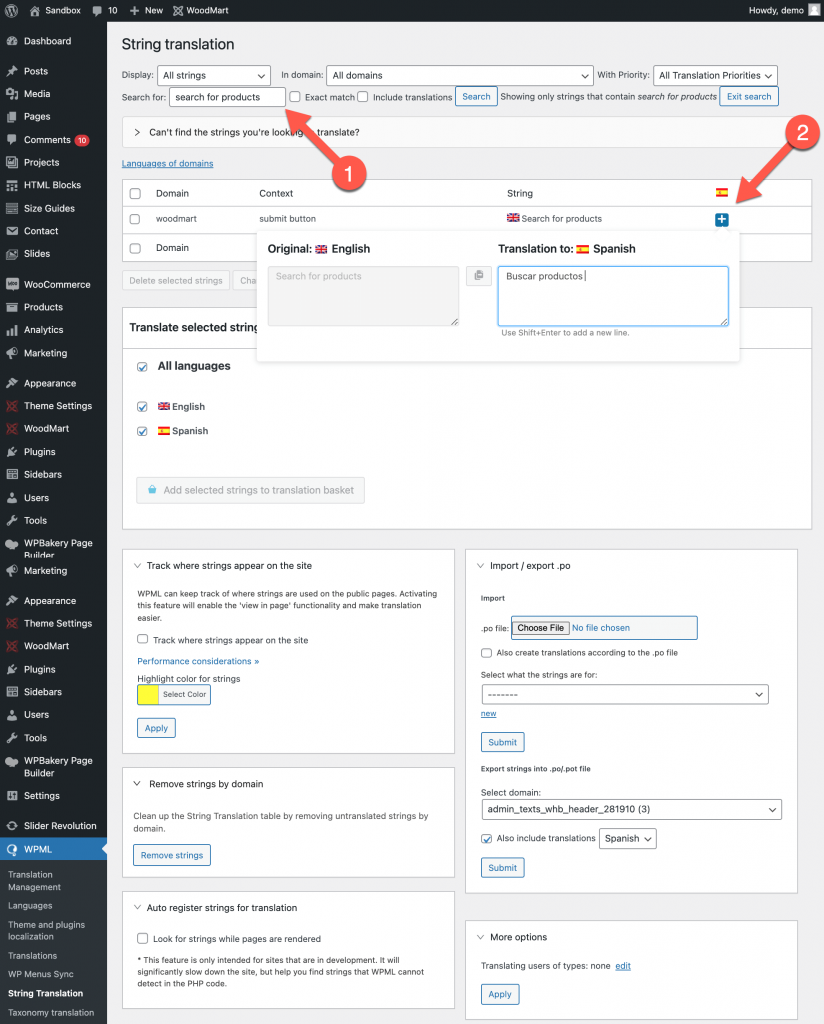Open the Taxonomy translation submenu
This screenshot has height=1024, width=824.
51,1013
